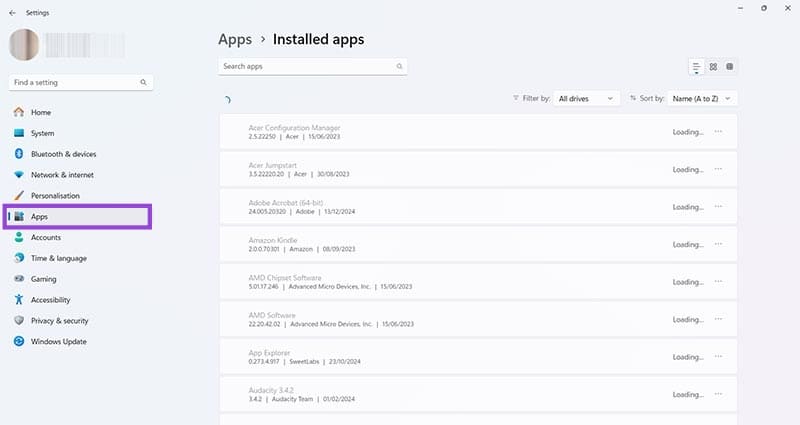This screenshot has width=800, height=425.
Task: Click the Acer Configuration Manager name
Action: pos(294,128)
